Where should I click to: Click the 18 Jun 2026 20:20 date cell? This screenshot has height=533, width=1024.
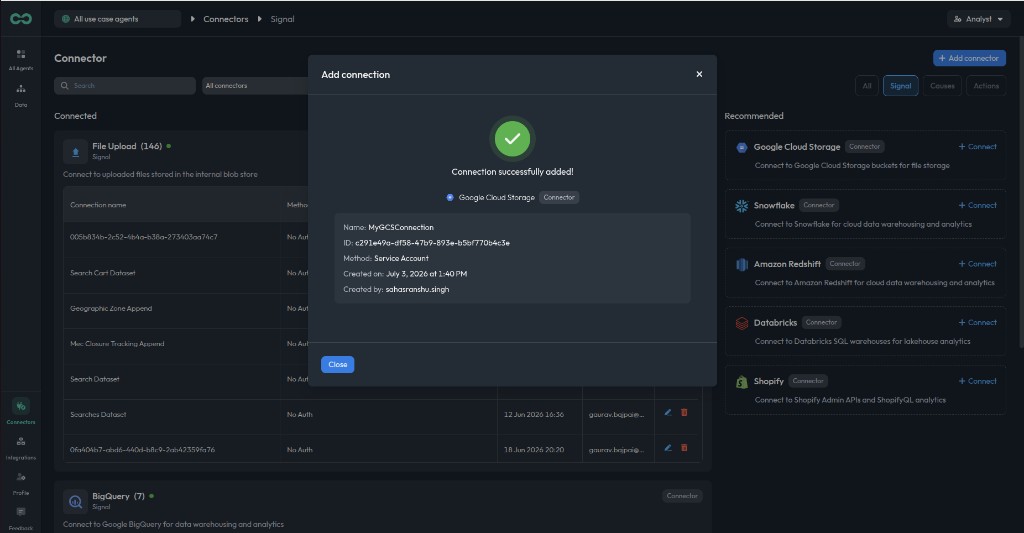534,449
